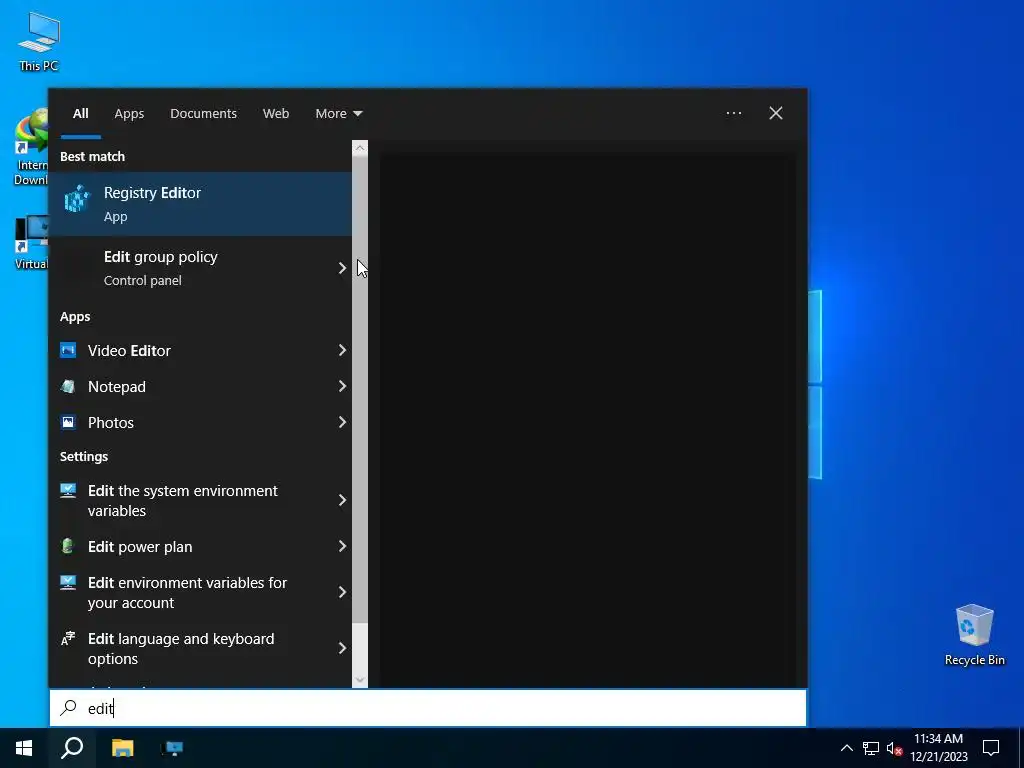The image size is (1024, 768).
Task: Click the Windows Start button
Action: [24, 748]
